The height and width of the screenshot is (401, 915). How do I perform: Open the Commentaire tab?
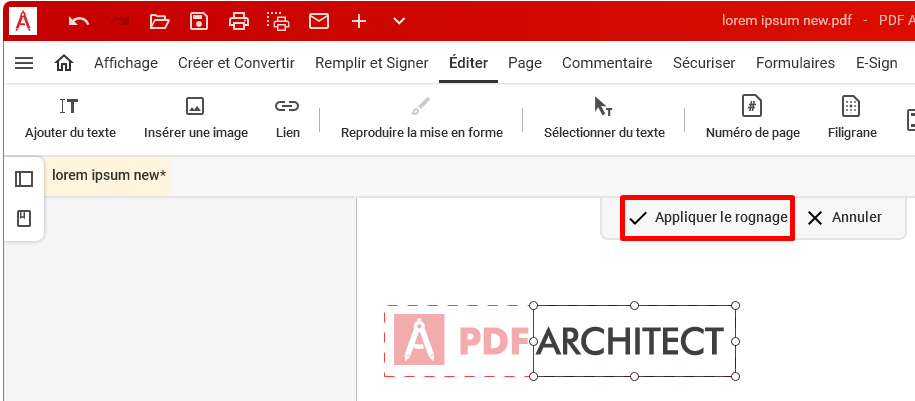[x=607, y=63]
